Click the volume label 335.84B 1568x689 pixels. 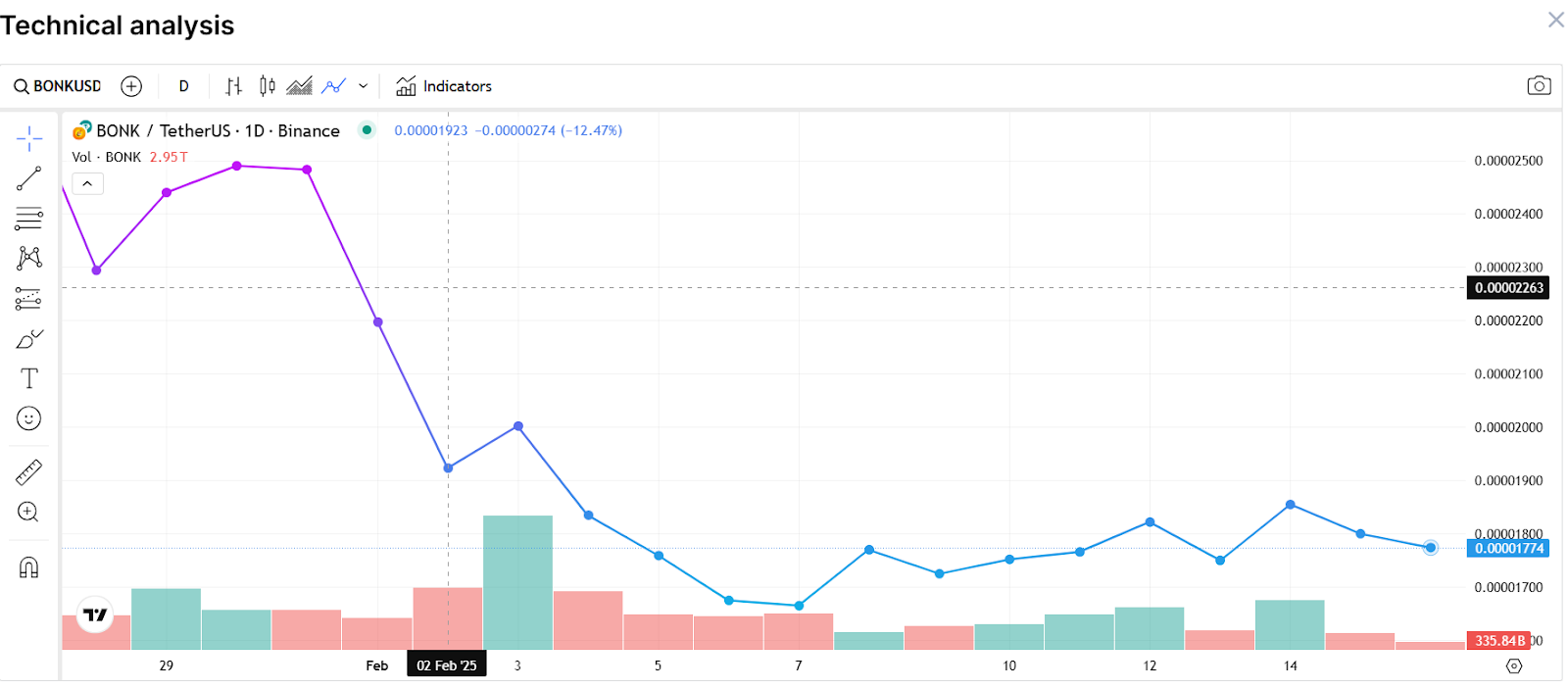(1499, 640)
